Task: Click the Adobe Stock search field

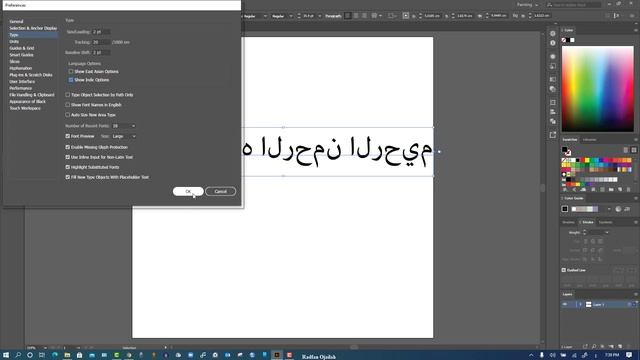Action: click(573, 4)
